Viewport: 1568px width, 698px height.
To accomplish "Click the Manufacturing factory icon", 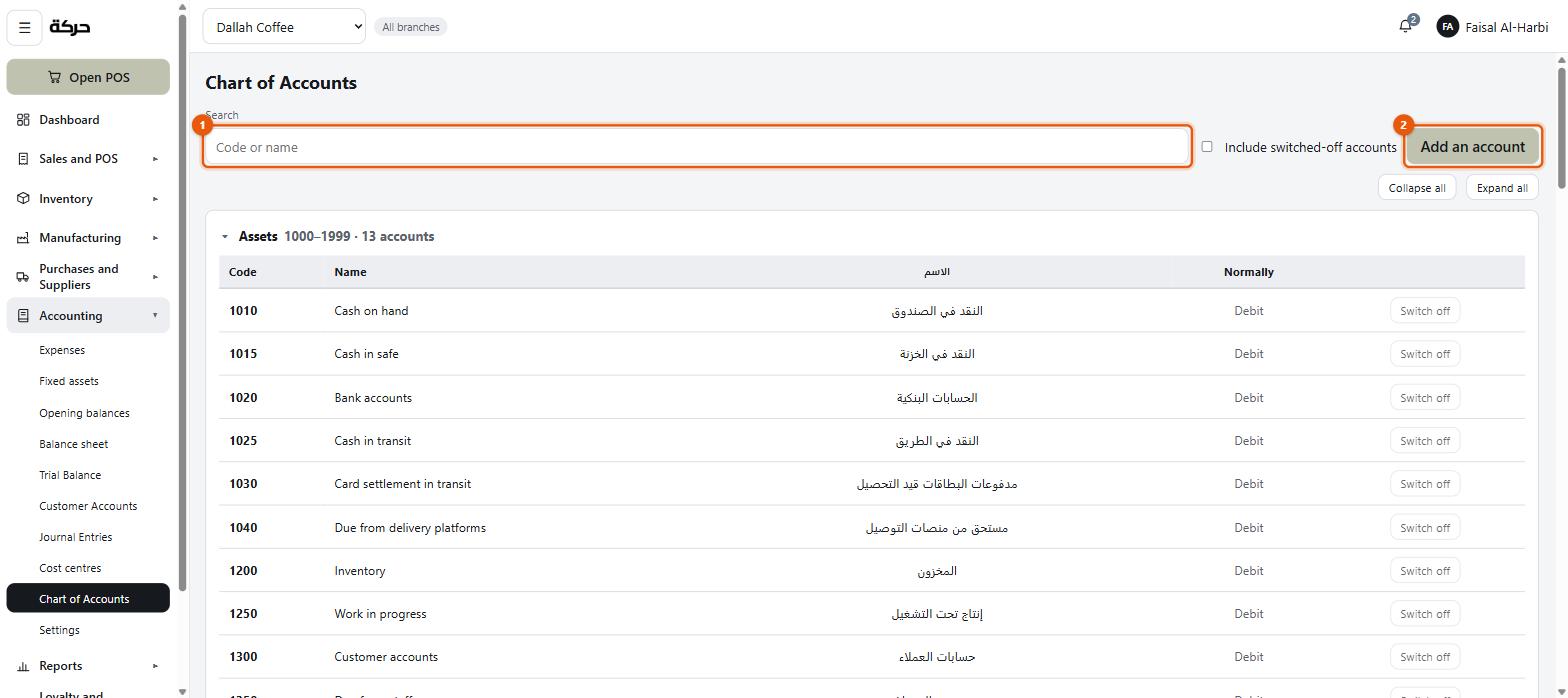I will [x=23, y=238].
